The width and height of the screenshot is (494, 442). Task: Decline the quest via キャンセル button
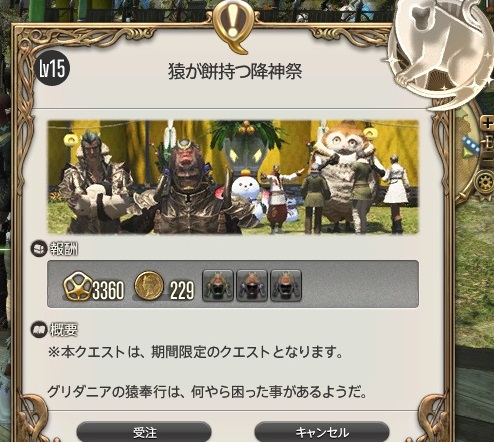[322, 432]
